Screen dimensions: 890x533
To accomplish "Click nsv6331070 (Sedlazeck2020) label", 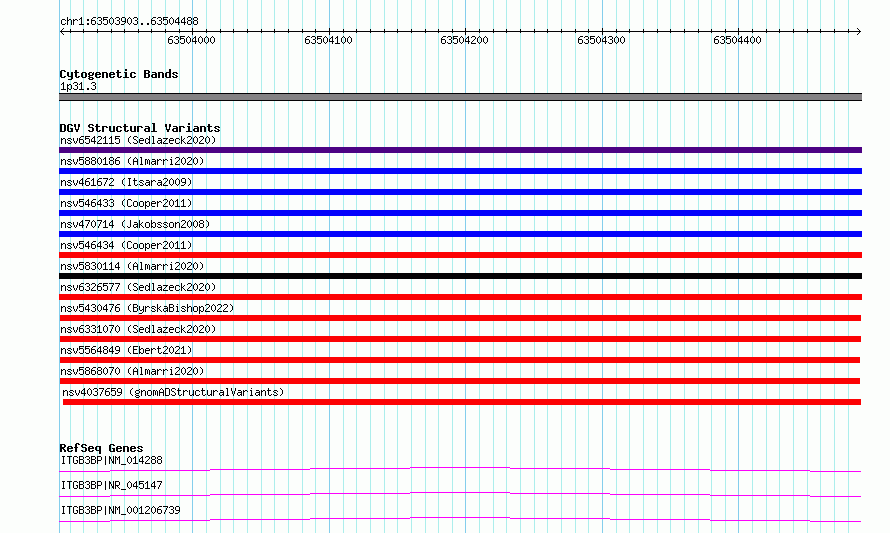I will click(x=138, y=329).
